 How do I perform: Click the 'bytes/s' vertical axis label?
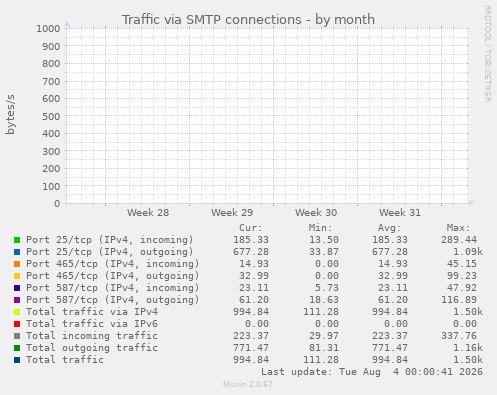point(10,114)
